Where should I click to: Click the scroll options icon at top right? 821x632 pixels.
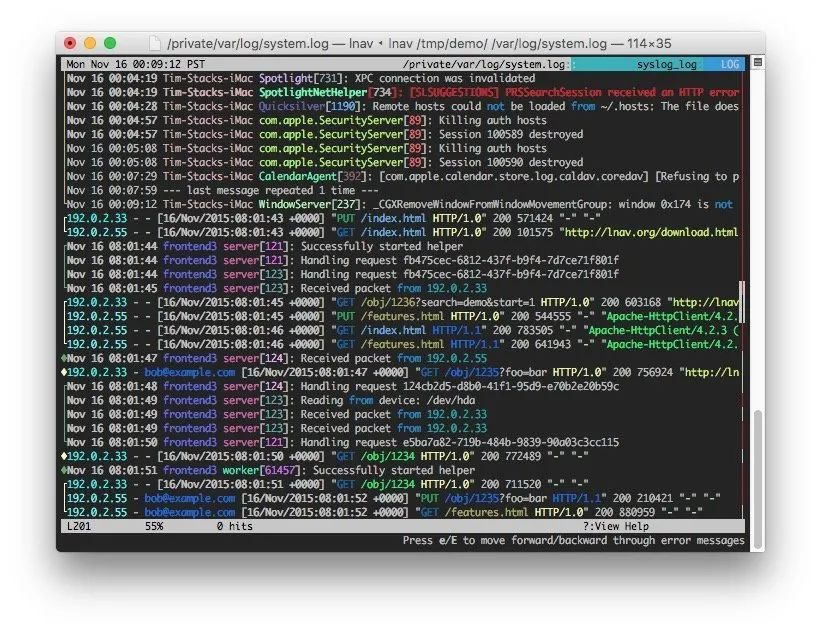[x=757, y=62]
